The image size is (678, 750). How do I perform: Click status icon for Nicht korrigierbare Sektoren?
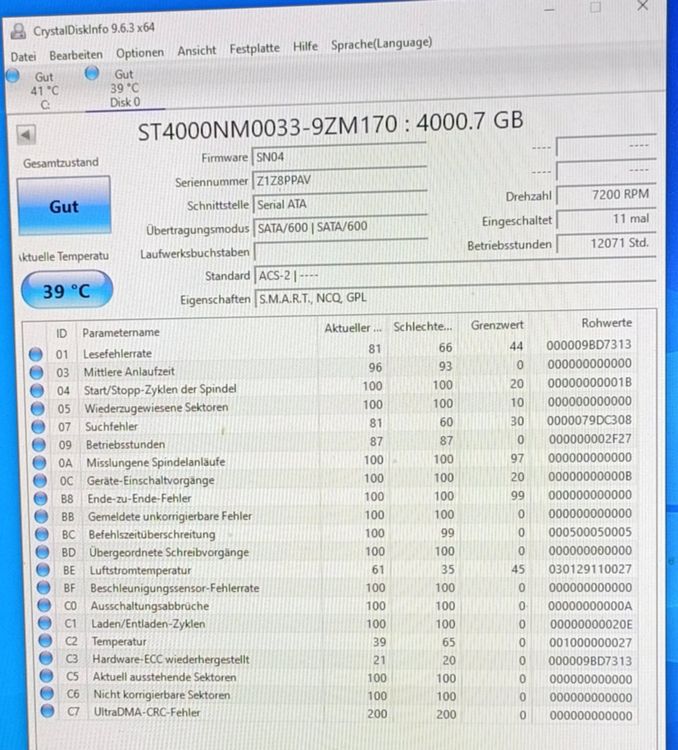(46, 694)
